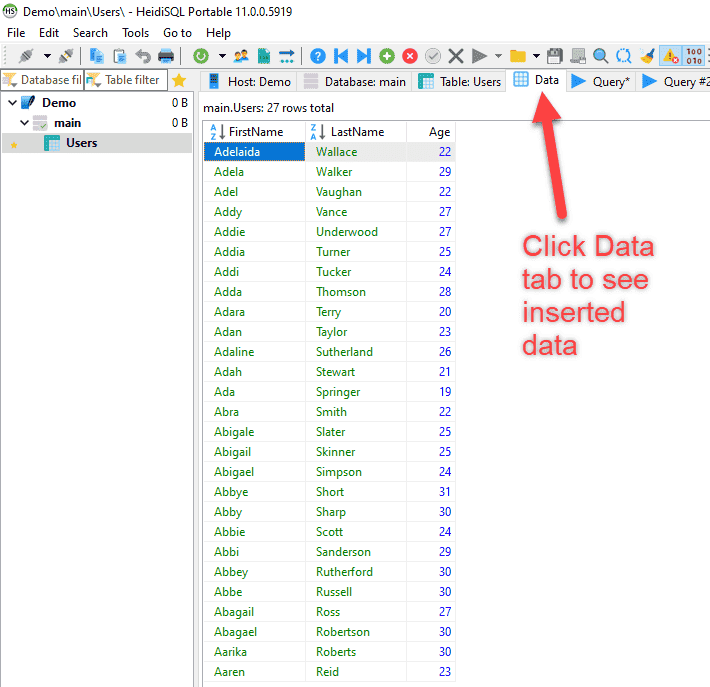
Task: Select the Sutherland cell
Action: pos(356,352)
